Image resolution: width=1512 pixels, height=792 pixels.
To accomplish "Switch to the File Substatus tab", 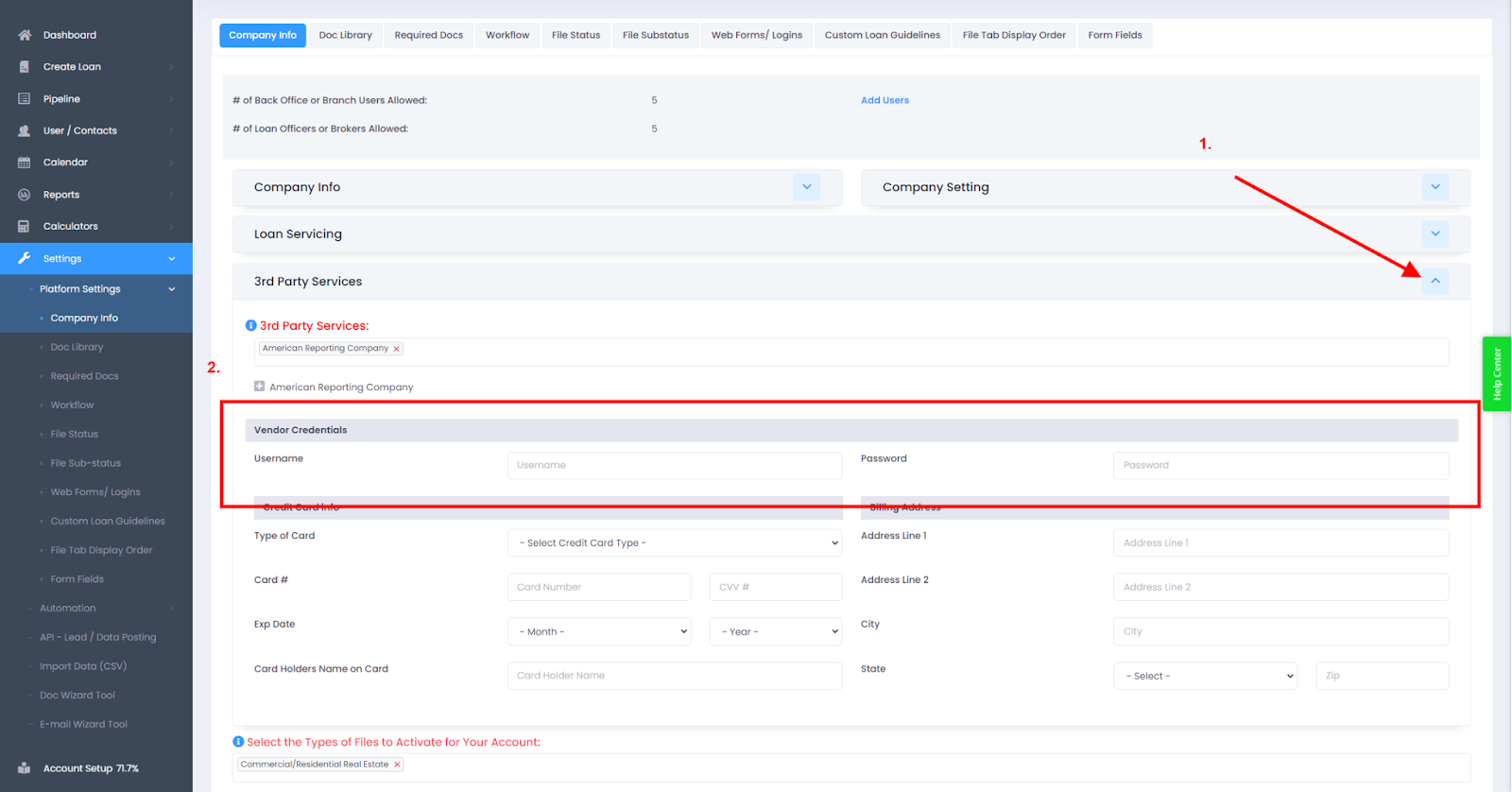I will tap(656, 35).
